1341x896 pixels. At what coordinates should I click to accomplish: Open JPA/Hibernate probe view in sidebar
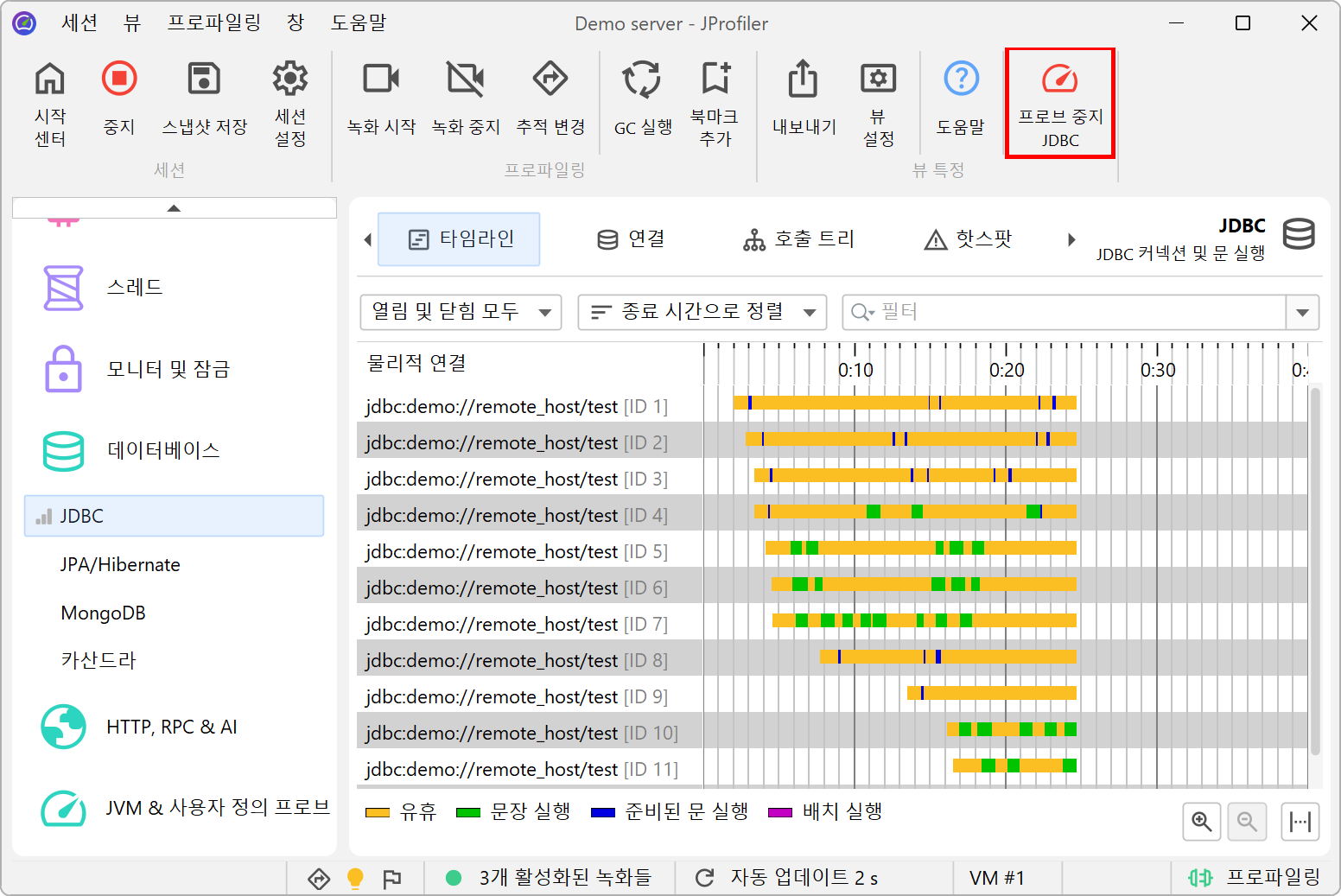[120, 564]
